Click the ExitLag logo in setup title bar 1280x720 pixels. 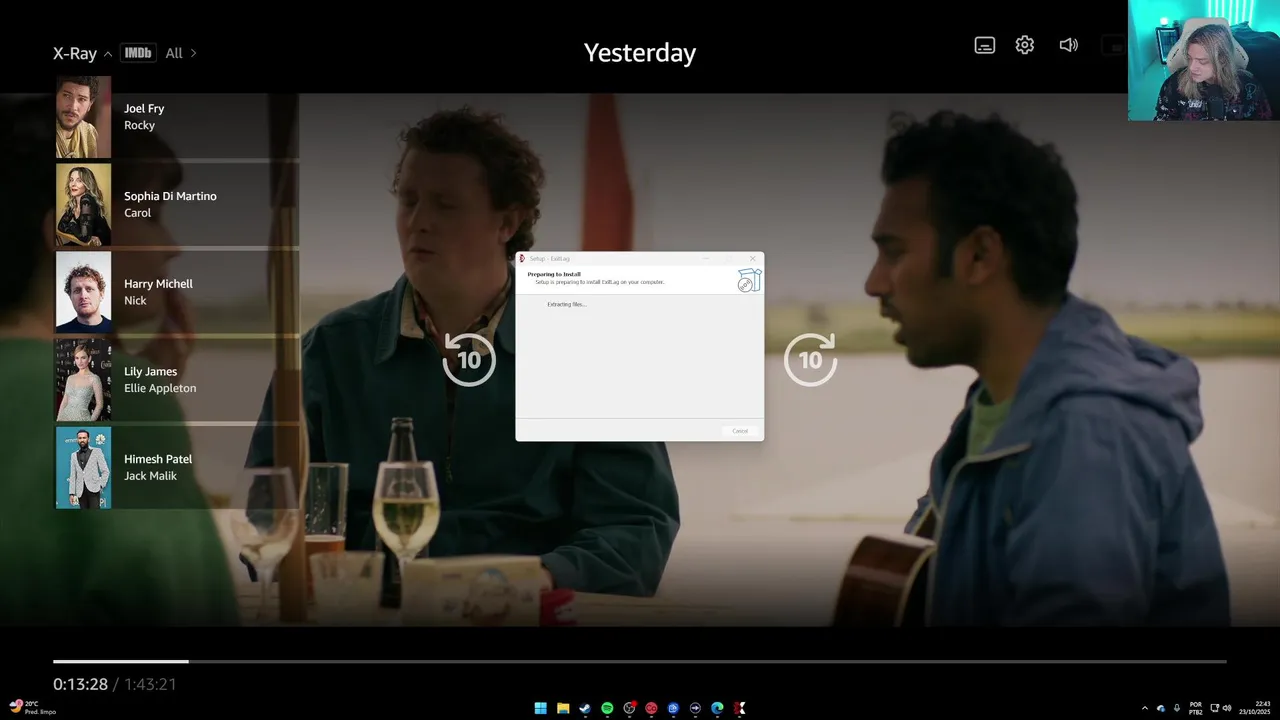[x=522, y=258]
